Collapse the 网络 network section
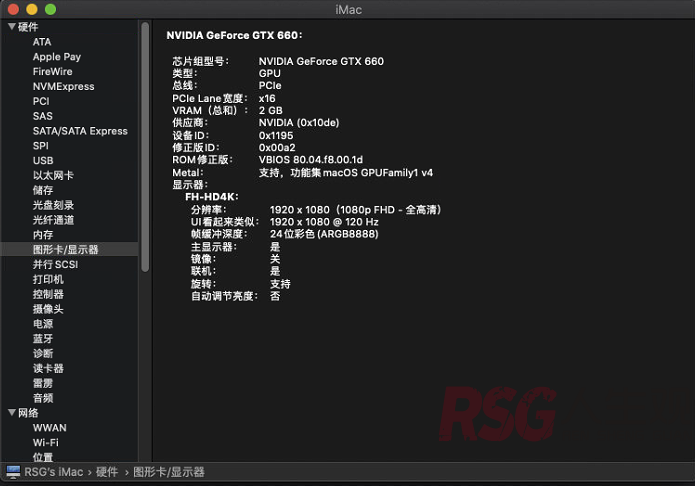Viewport: 695px width, 486px height. [x=12, y=413]
